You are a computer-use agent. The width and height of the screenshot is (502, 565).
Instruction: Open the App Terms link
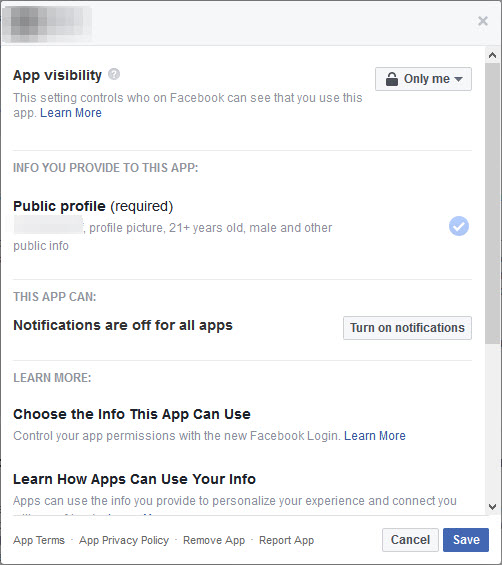39,540
